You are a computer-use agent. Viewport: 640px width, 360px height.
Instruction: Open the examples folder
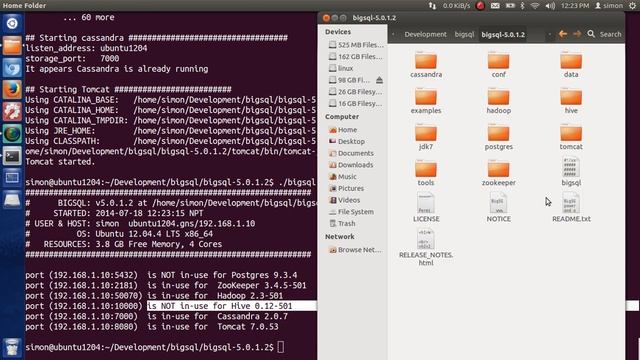(426, 100)
